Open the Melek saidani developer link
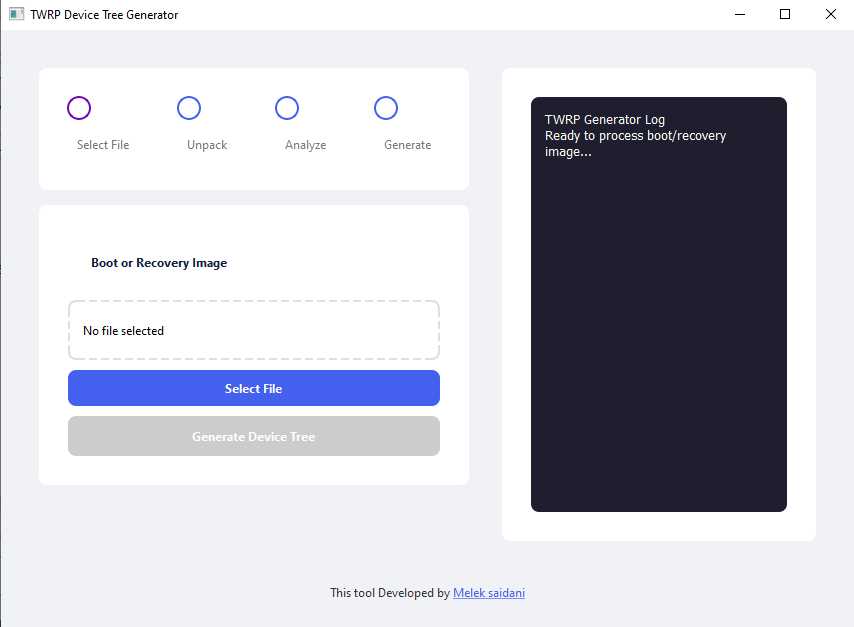854x627 pixels. tap(489, 593)
